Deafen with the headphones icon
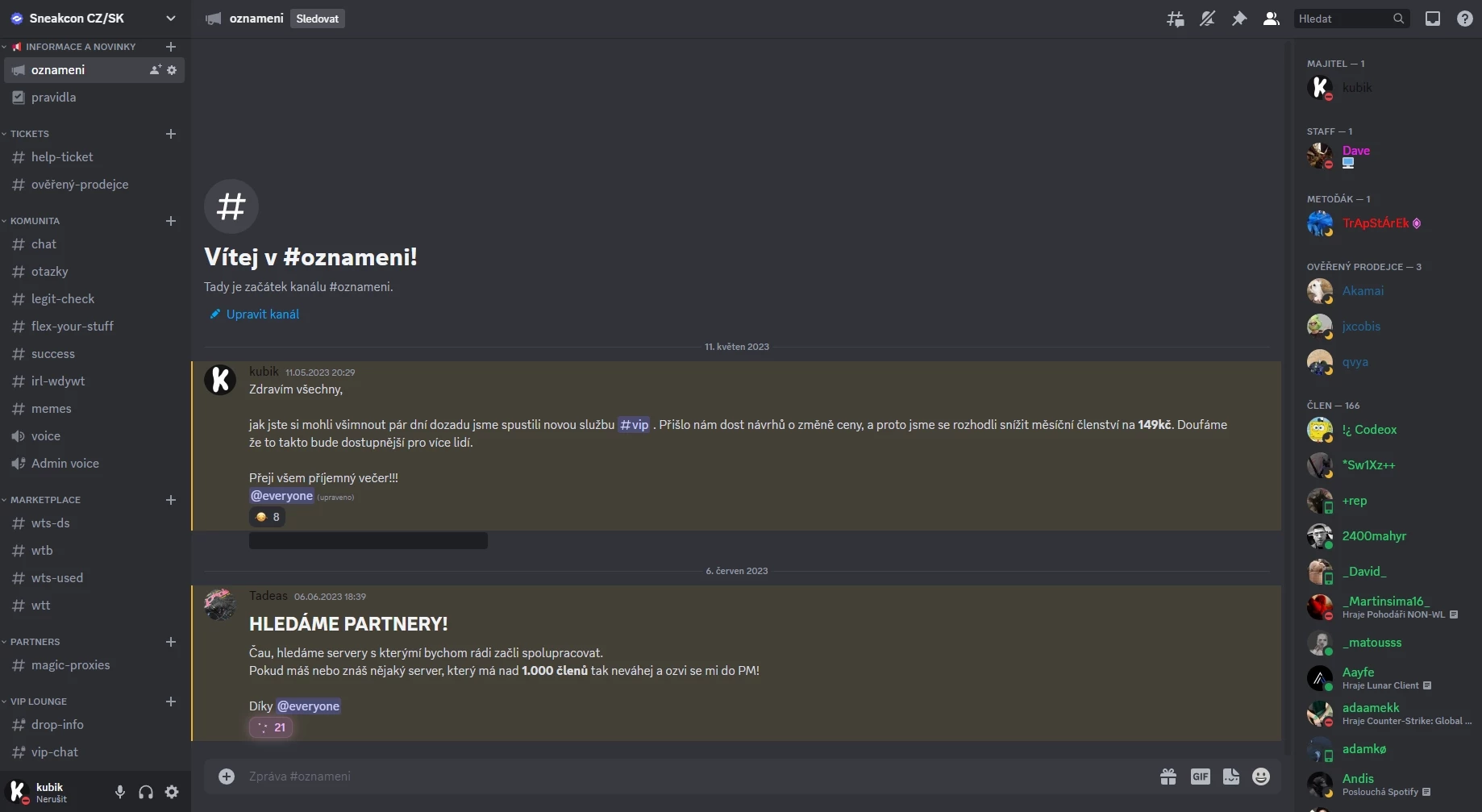The image size is (1482, 812). [x=146, y=792]
